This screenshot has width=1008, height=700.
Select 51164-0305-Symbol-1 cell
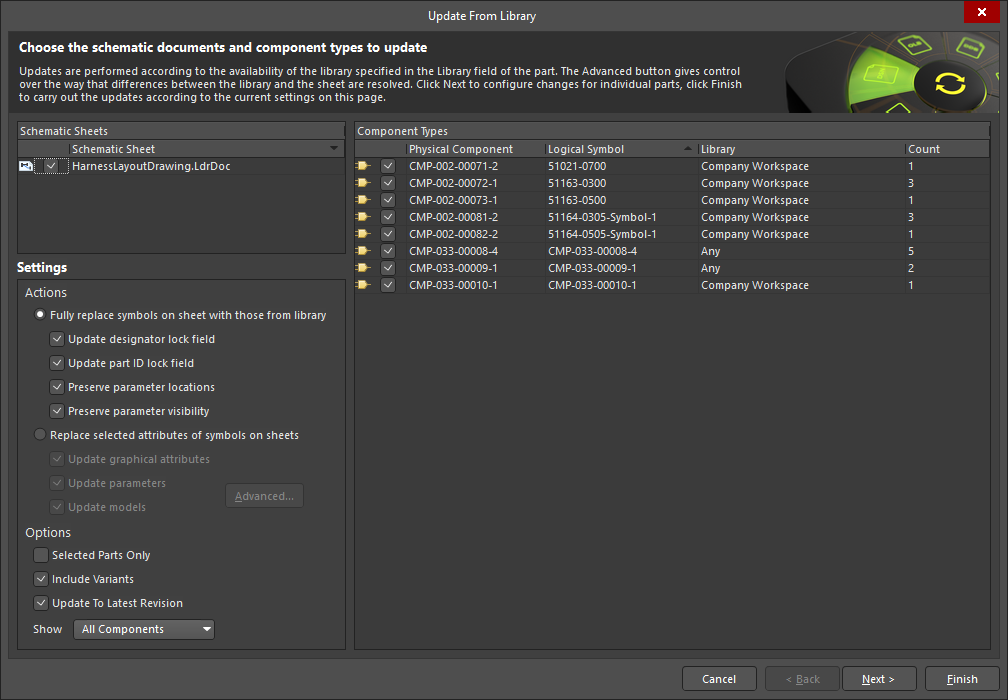coord(602,217)
